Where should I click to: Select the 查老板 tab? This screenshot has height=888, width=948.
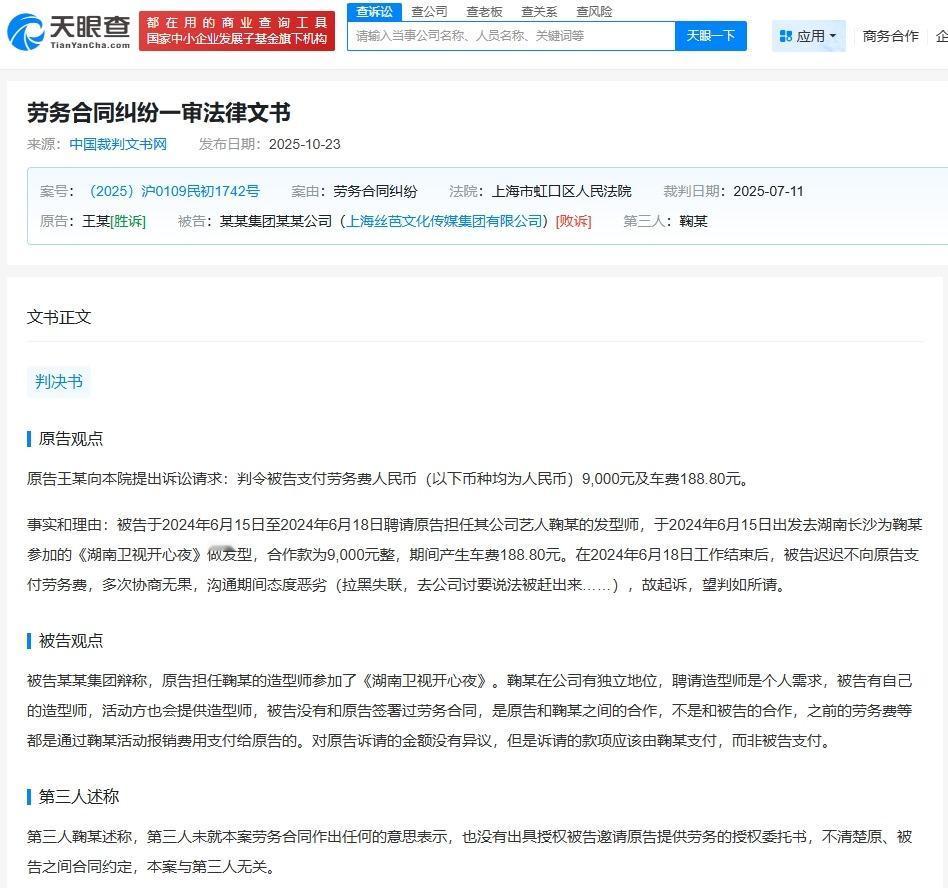tap(483, 11)
